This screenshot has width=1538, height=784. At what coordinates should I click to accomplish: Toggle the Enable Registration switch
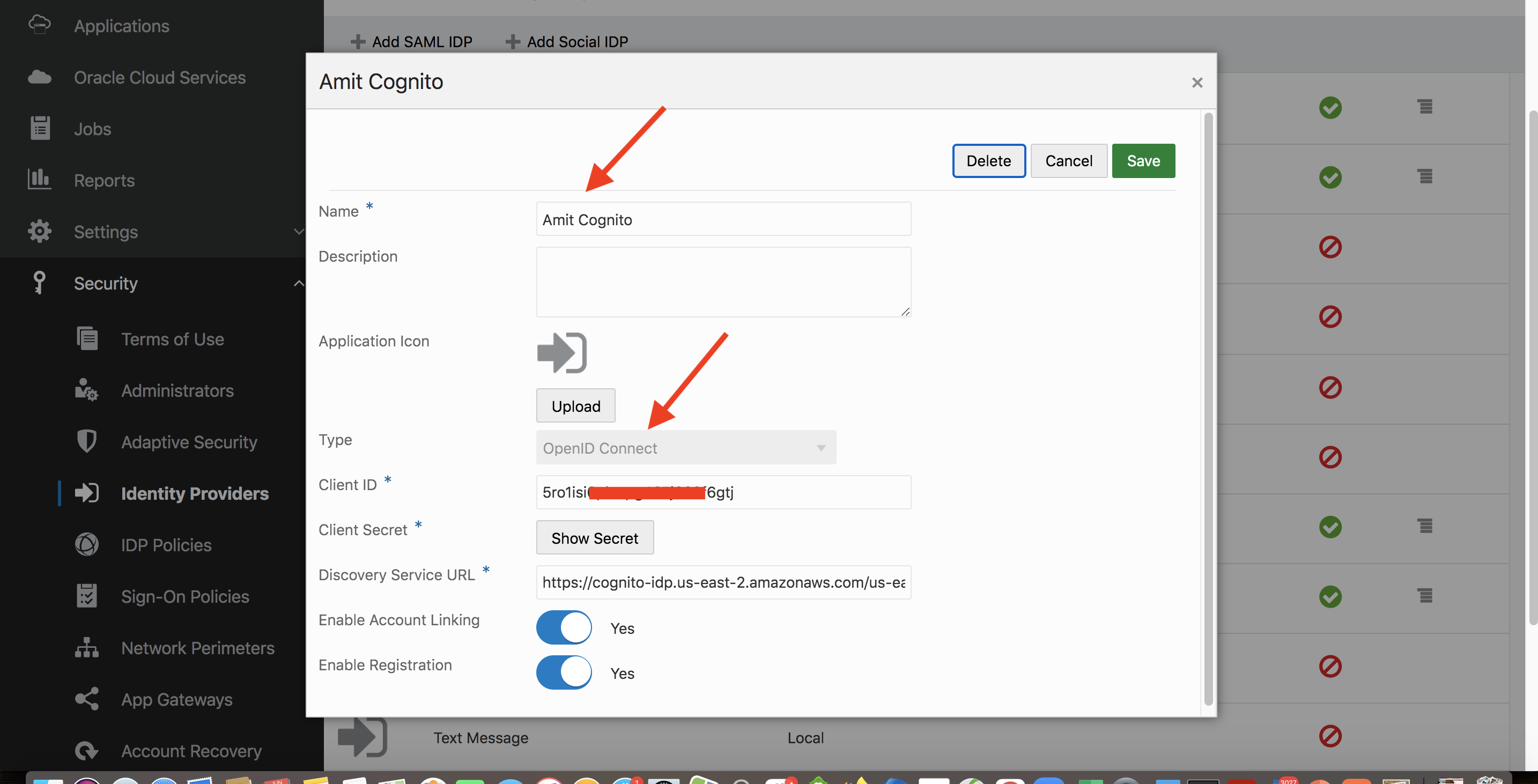[x=564, y=672]
